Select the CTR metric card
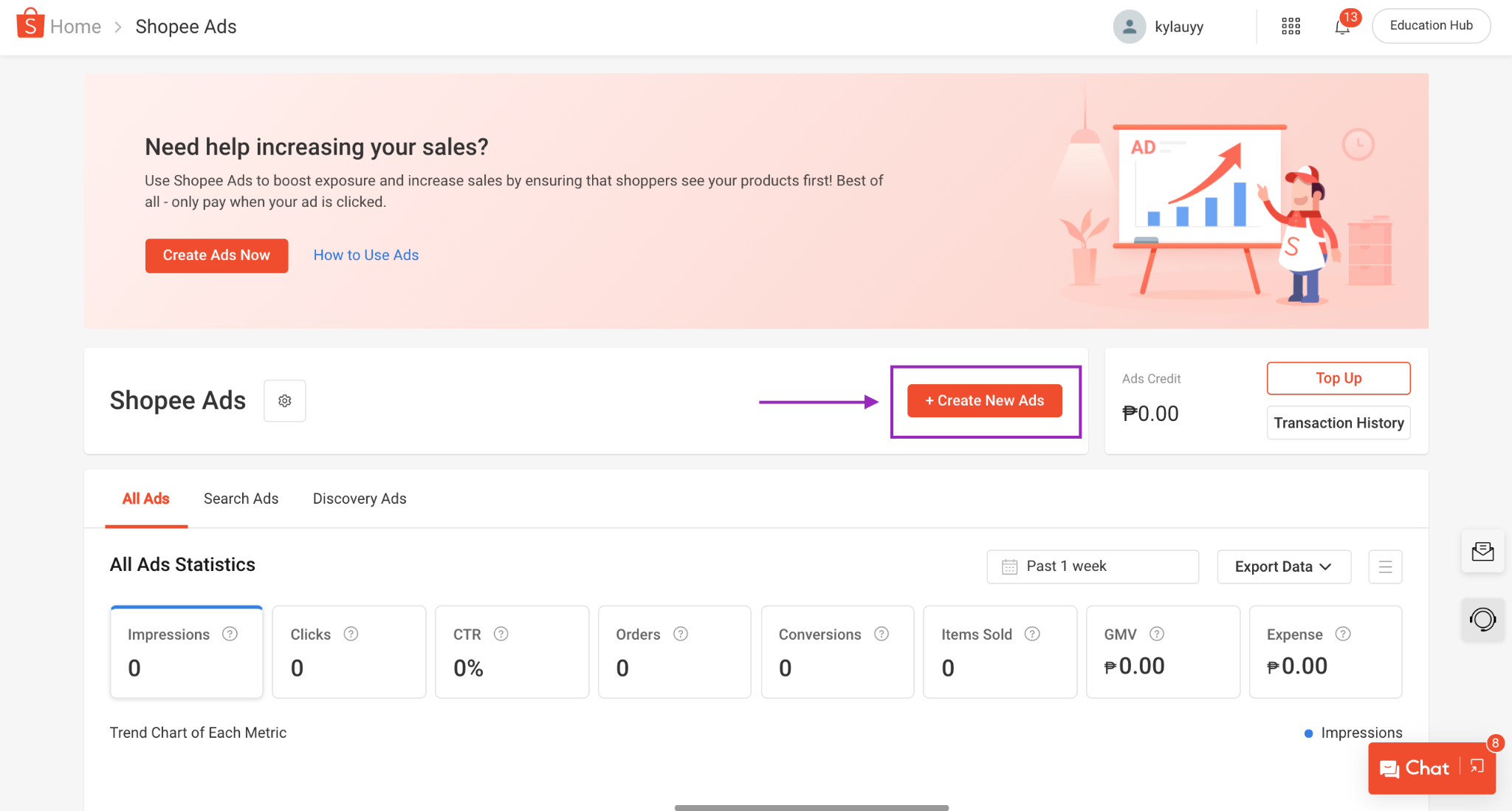The width and height of the screenshot is (1512, 811). [x=512, y=651]
